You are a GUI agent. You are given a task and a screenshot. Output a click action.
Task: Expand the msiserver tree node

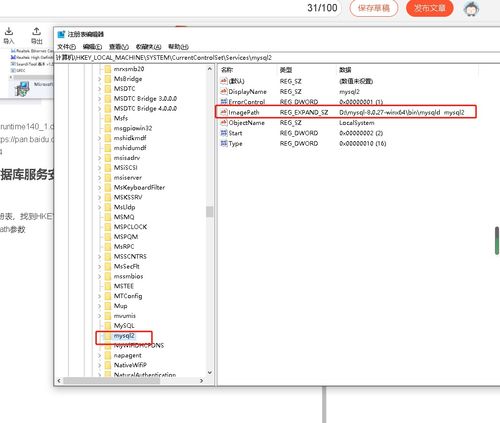click(x=99, y=178)
